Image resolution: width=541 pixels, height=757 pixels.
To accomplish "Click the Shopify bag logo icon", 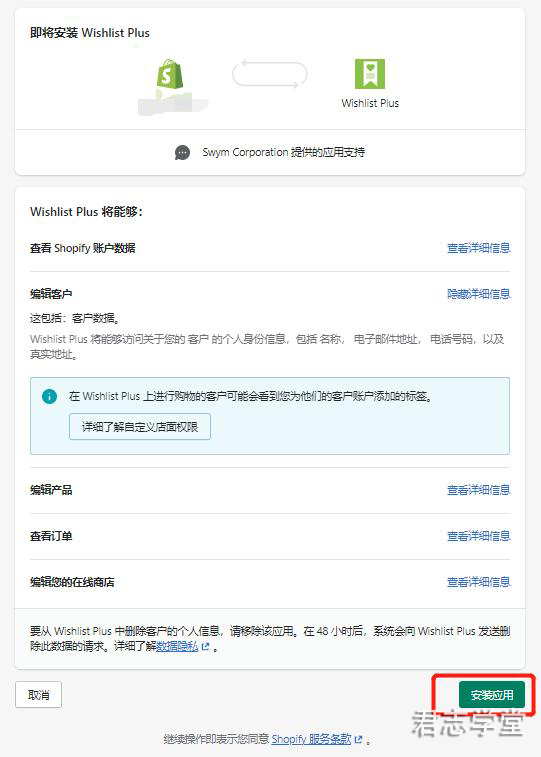I will pyautogui.click(x=170, y=74).
